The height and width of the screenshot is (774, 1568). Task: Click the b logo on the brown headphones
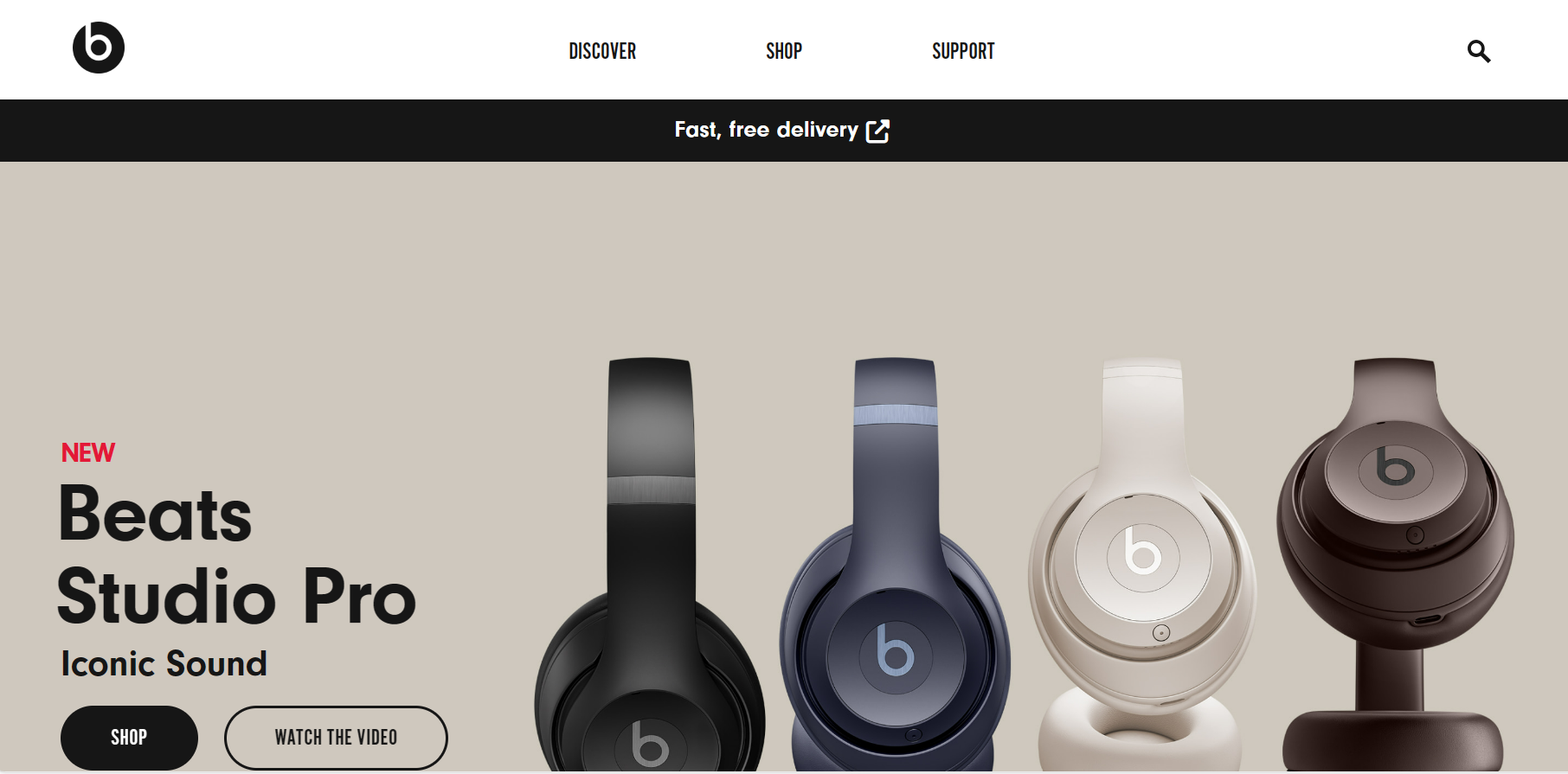point(1395,466)
